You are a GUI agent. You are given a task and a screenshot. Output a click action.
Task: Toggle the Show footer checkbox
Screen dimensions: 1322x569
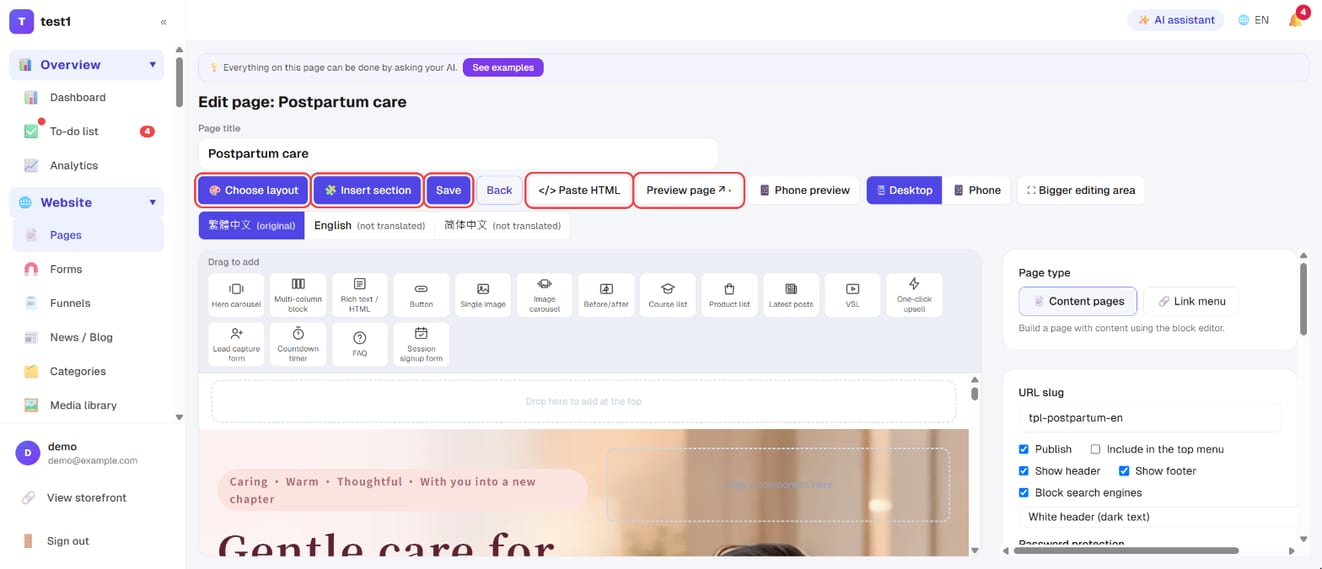point(1124,471)
